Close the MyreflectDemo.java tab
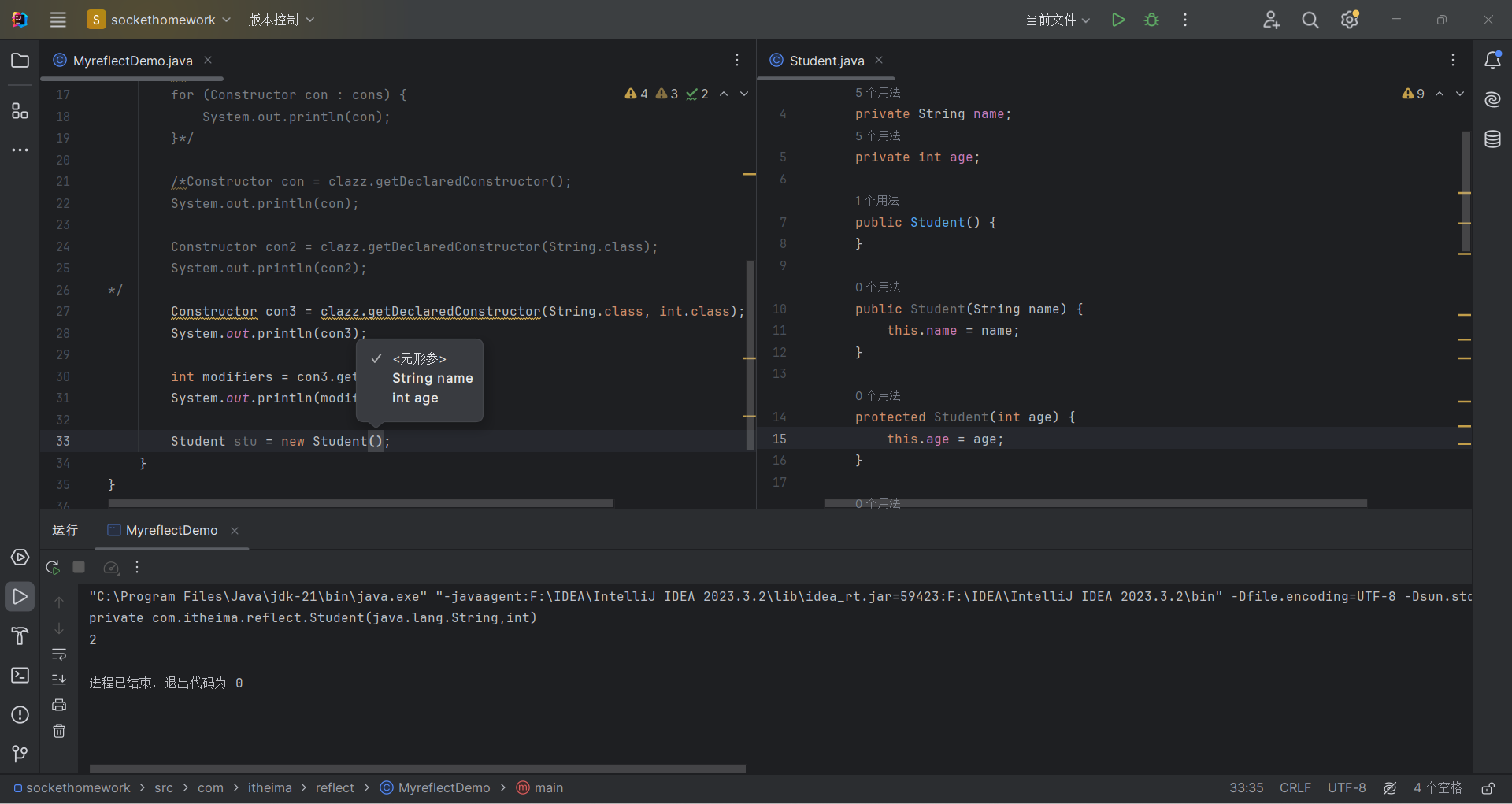 (208, 60)
